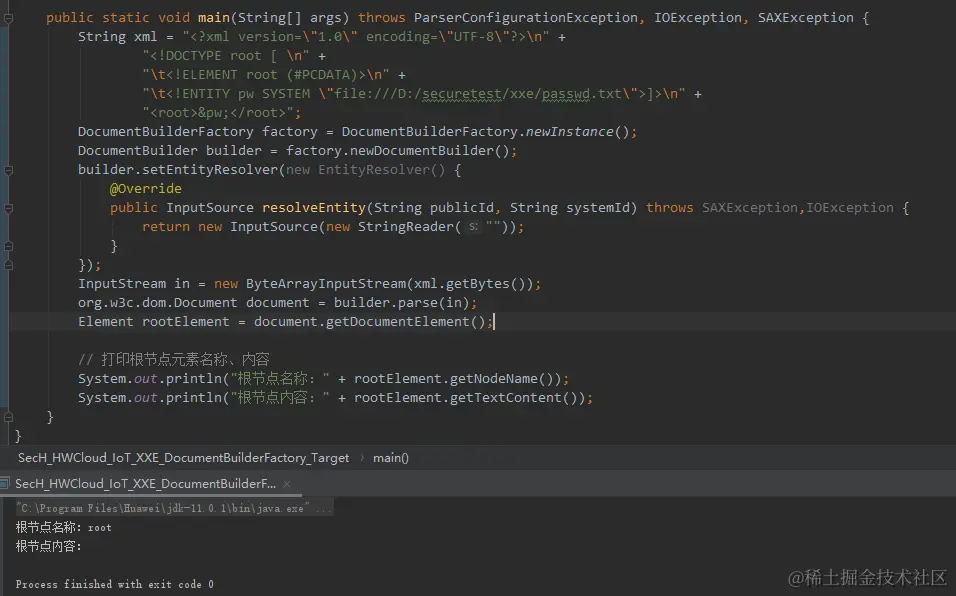Viewport: 956px width, 596px height.
Task: Click builder.parse(in) call
Action: (401, 303)
